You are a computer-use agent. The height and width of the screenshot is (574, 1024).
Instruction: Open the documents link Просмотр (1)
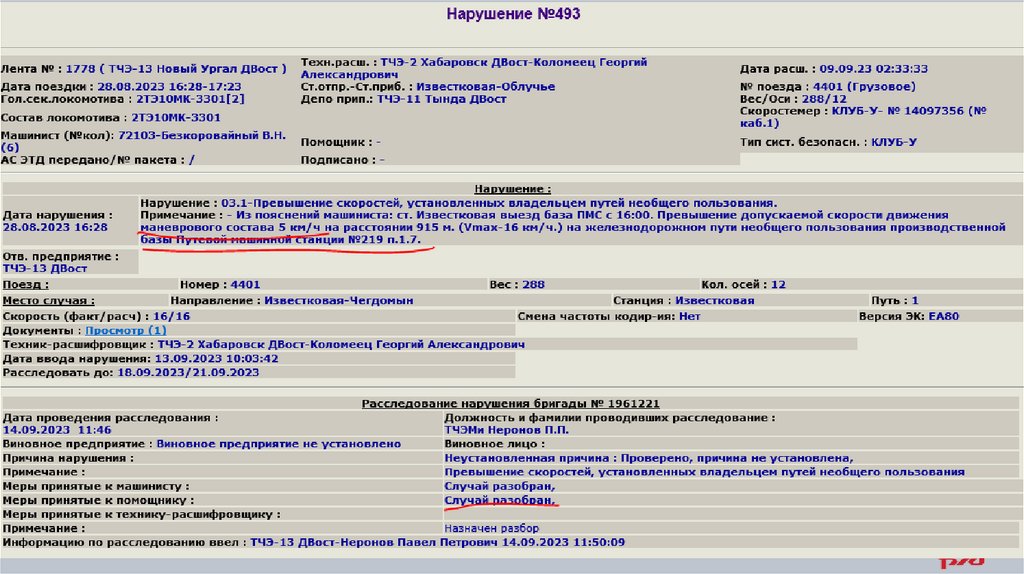pyautogui.click(x=125, y=330)
